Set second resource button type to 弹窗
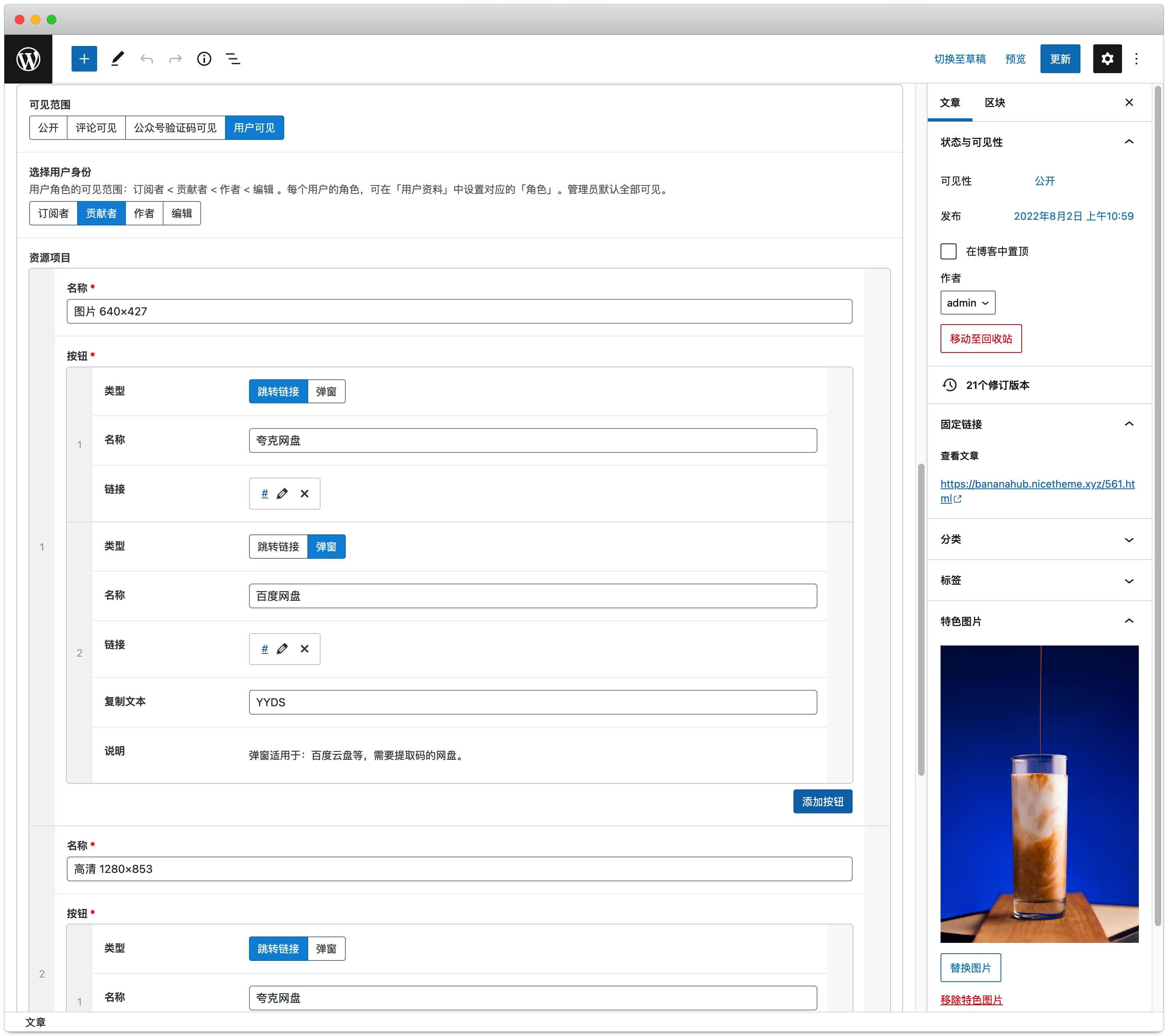 (326, 949)
